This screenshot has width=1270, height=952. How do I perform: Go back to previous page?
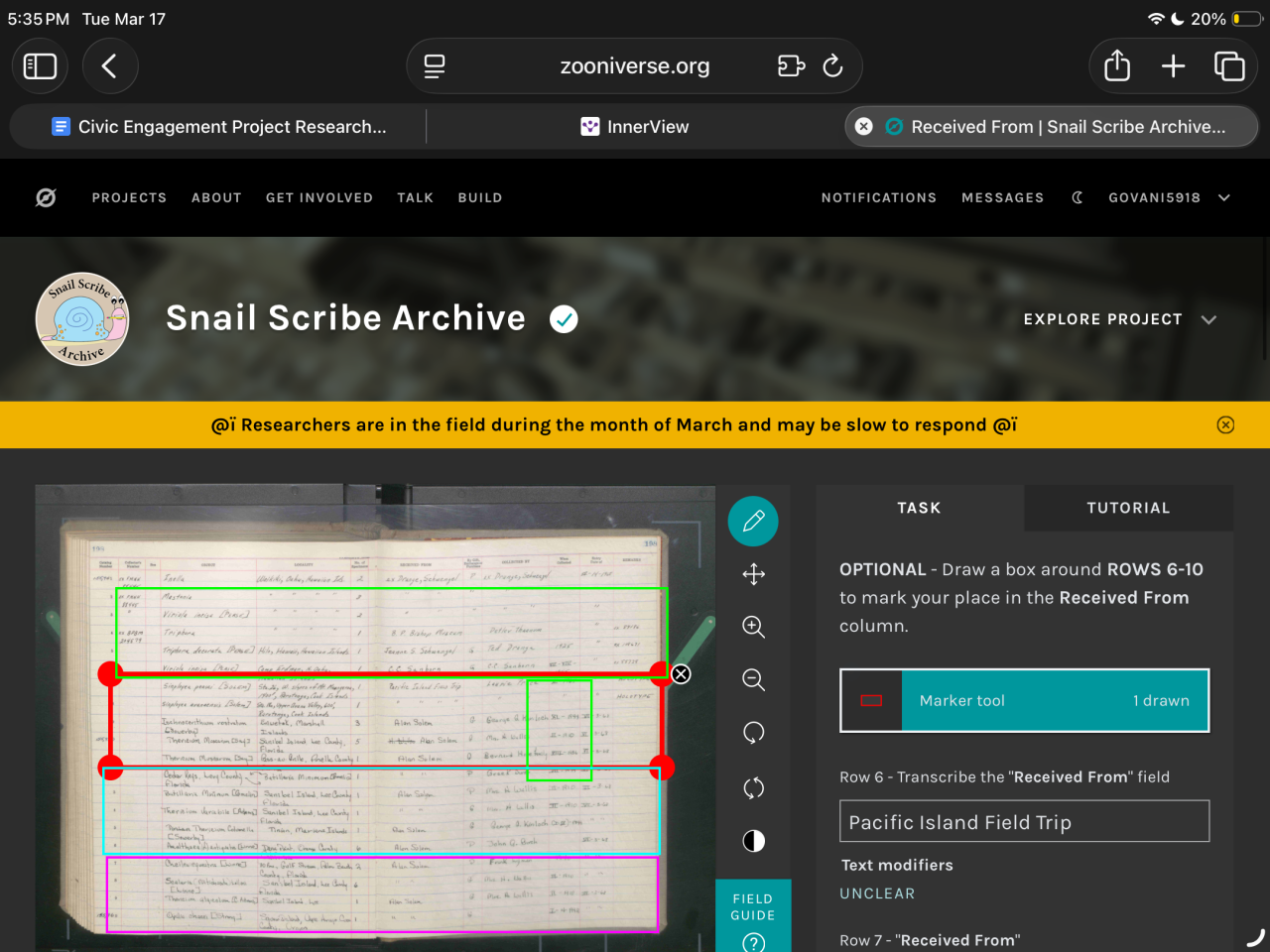tap(109, 66)
